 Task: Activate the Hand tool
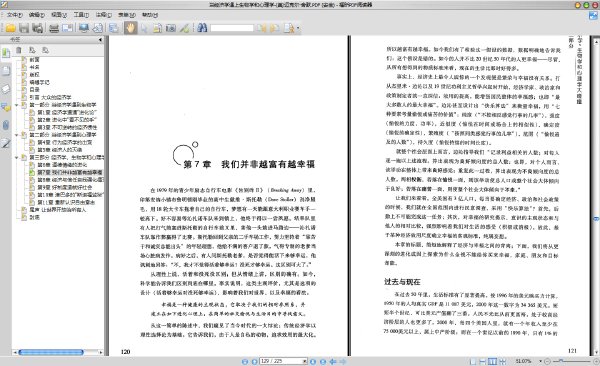(130, 28)
